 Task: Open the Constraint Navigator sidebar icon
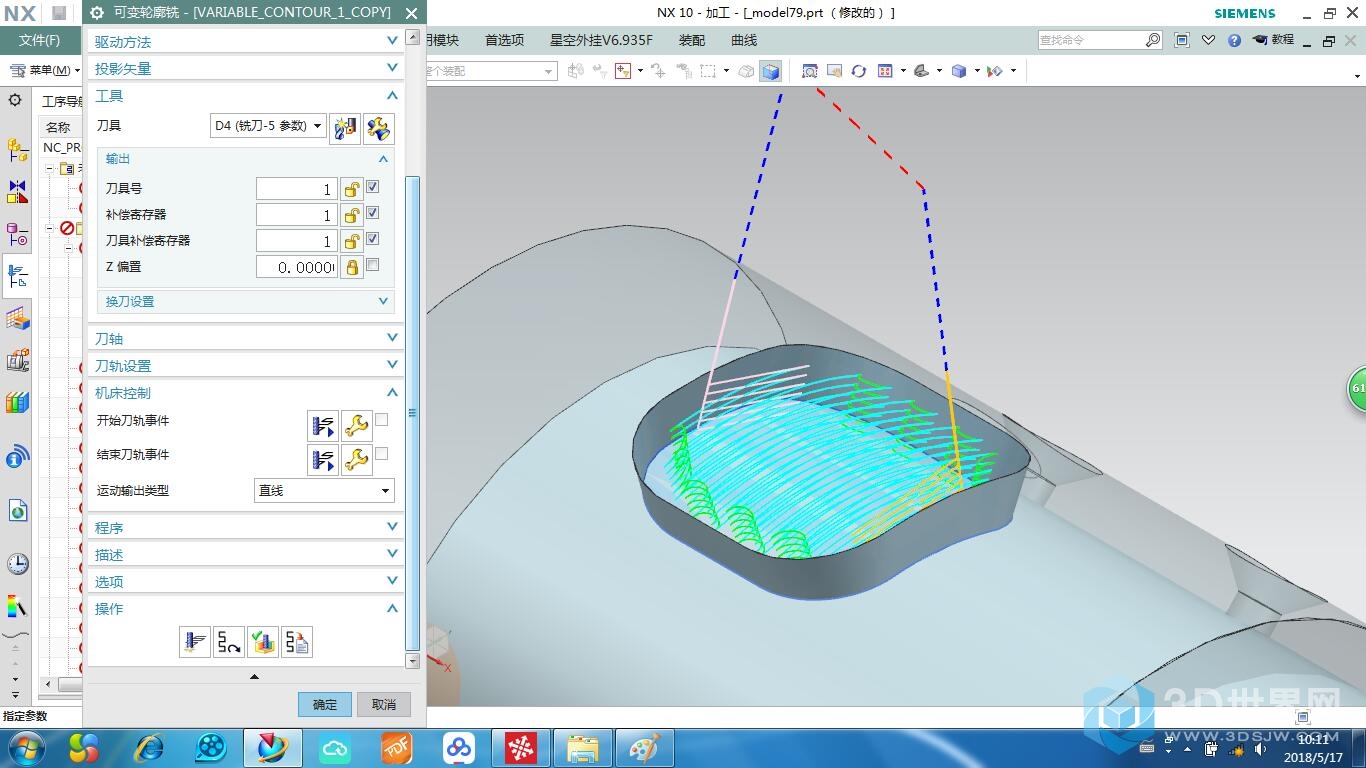click(18, 190)
